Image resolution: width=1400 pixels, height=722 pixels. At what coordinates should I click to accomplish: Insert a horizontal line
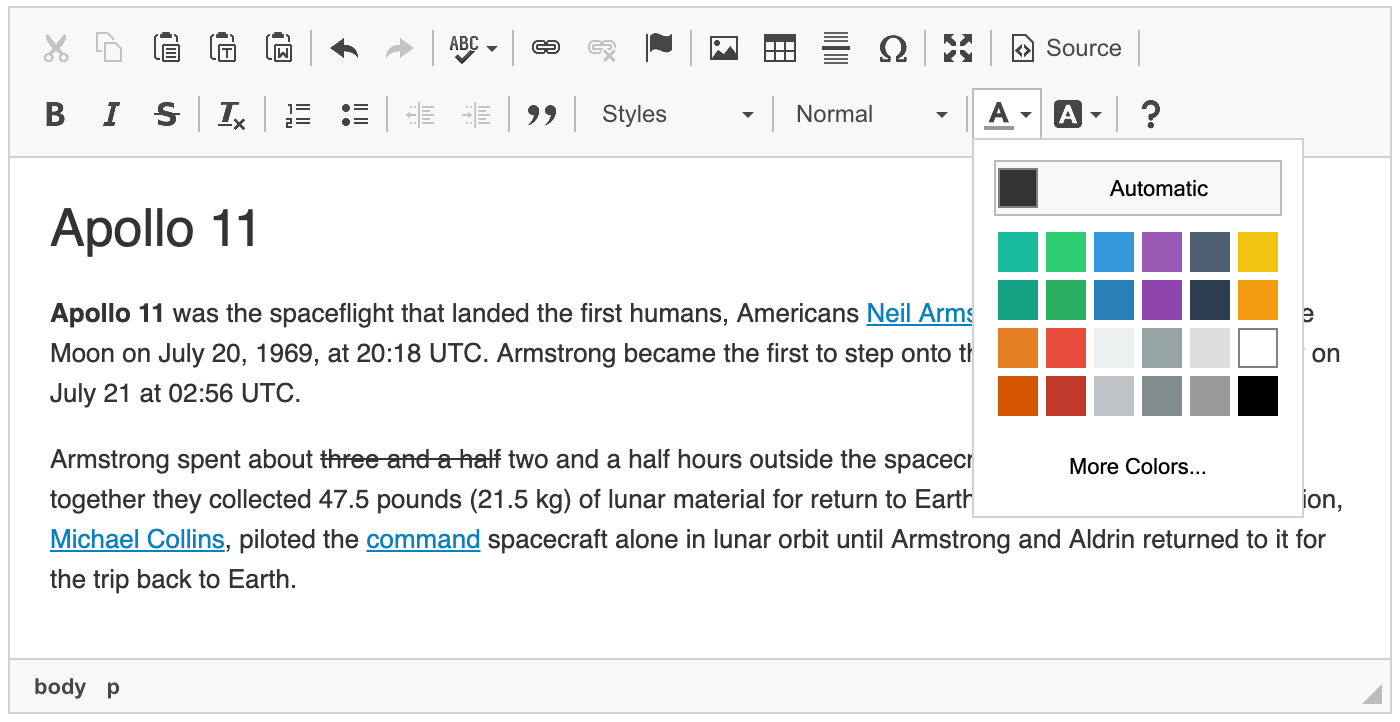(836, 48)
